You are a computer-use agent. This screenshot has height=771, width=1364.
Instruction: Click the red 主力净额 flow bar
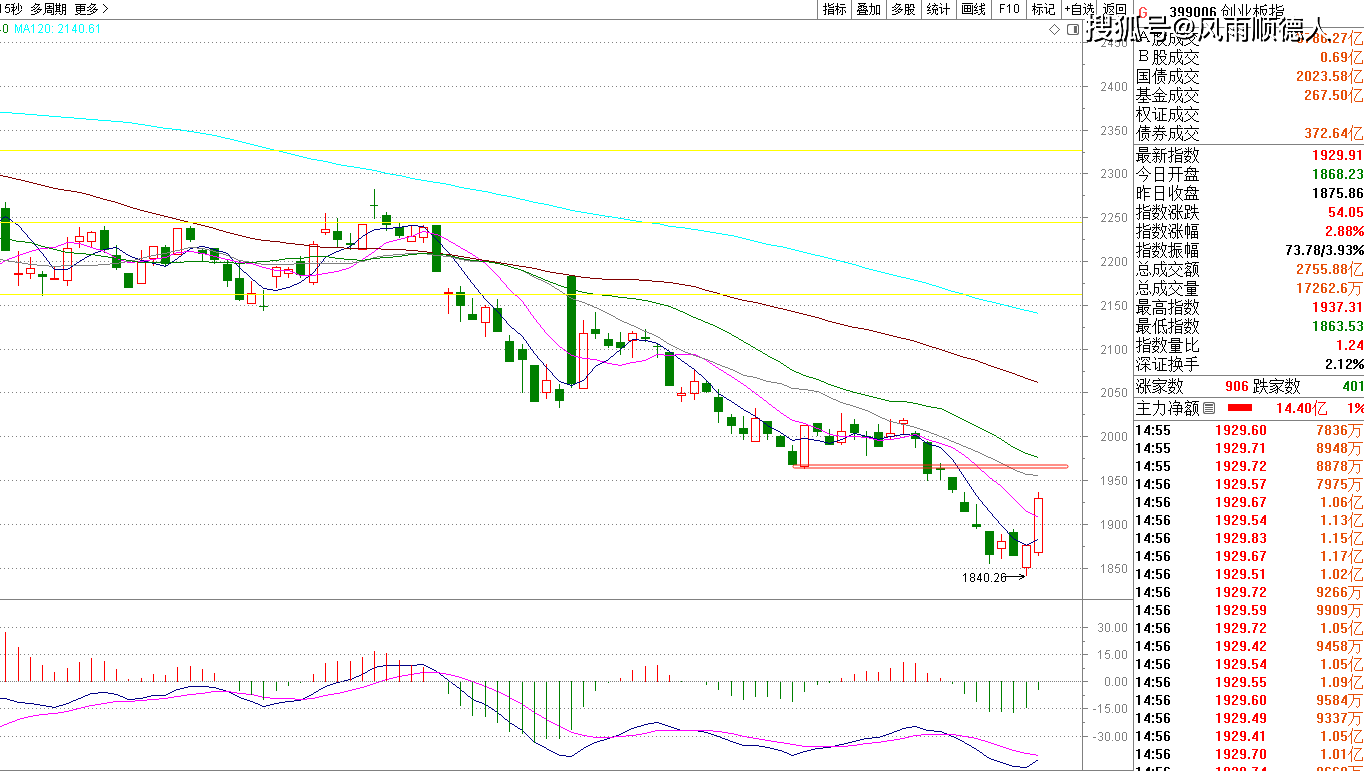click(1240, 408)
